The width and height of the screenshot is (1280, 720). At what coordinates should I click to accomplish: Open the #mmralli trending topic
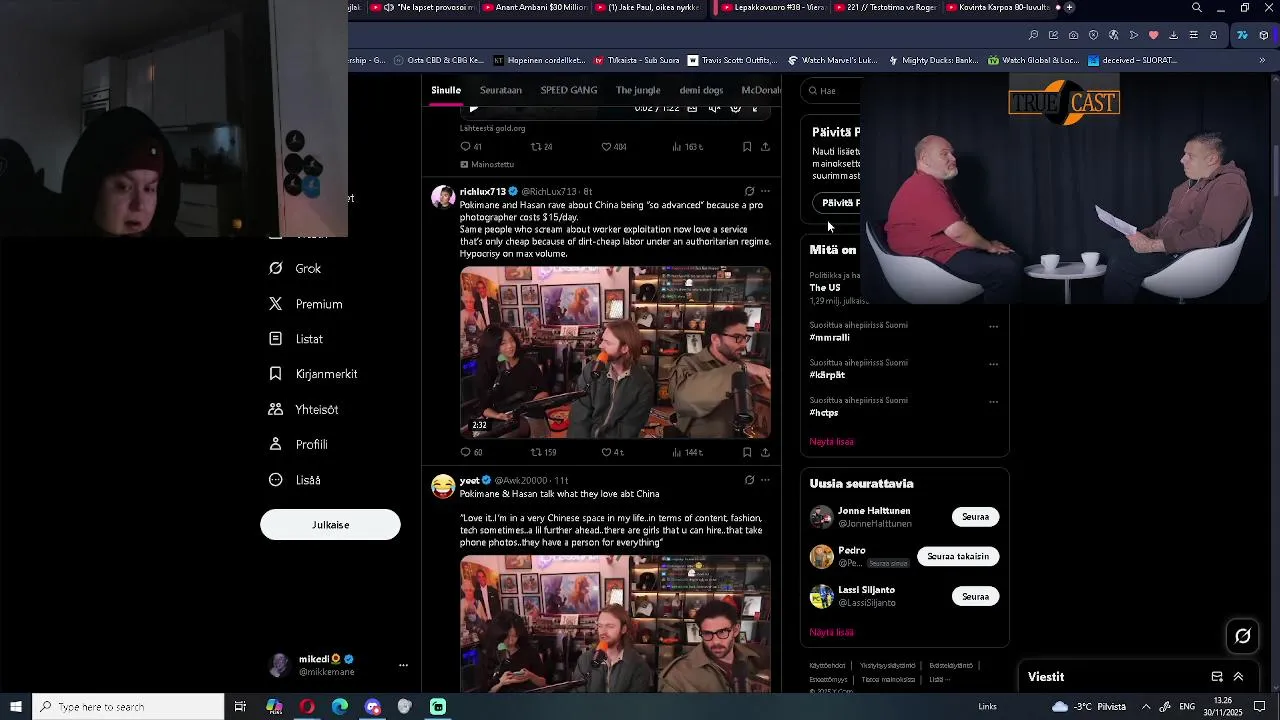click(x=830, y=338)
